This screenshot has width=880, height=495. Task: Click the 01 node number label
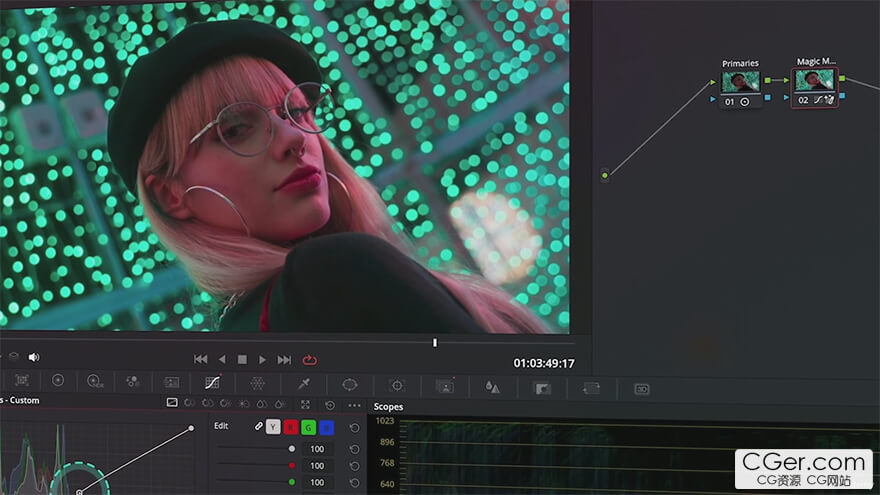click(x=729, y=102)
